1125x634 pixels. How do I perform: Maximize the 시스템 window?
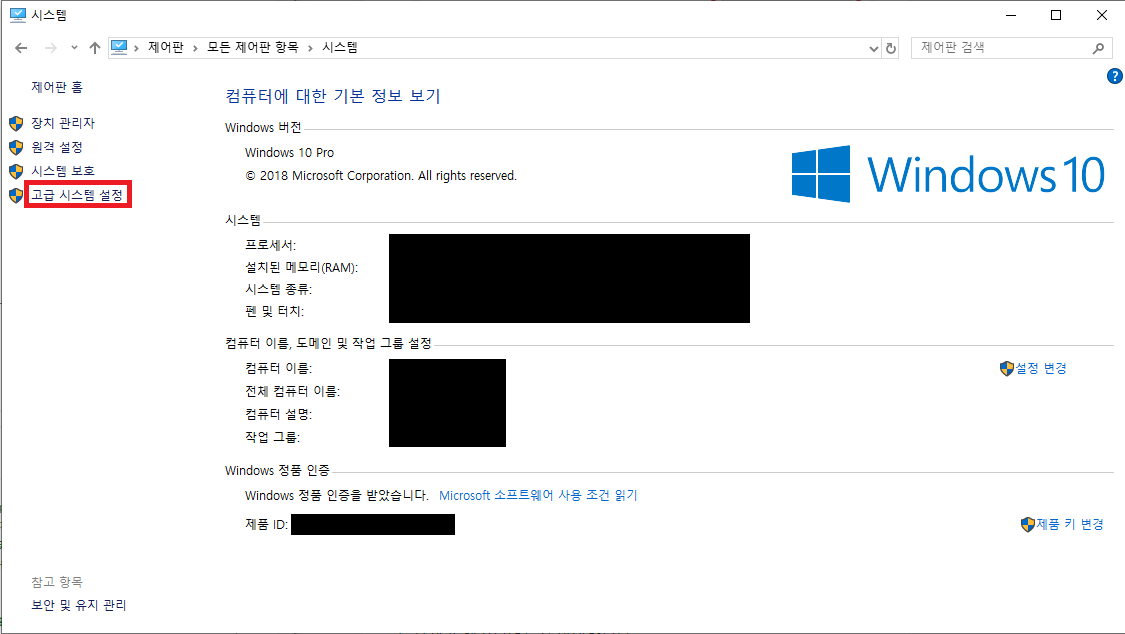tap(1056, 15)
